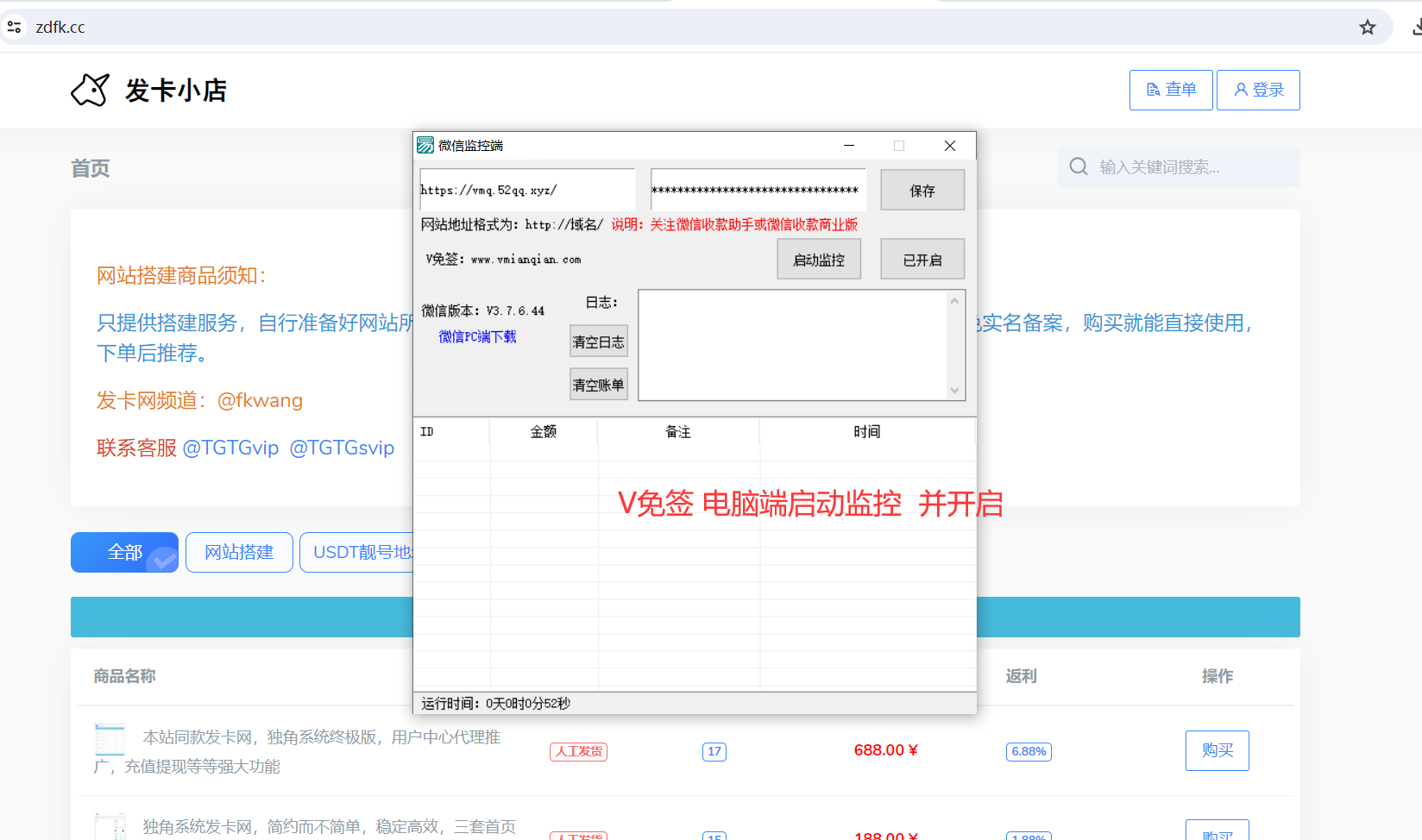Click the 返利 table header

[x=1021, y=676]
